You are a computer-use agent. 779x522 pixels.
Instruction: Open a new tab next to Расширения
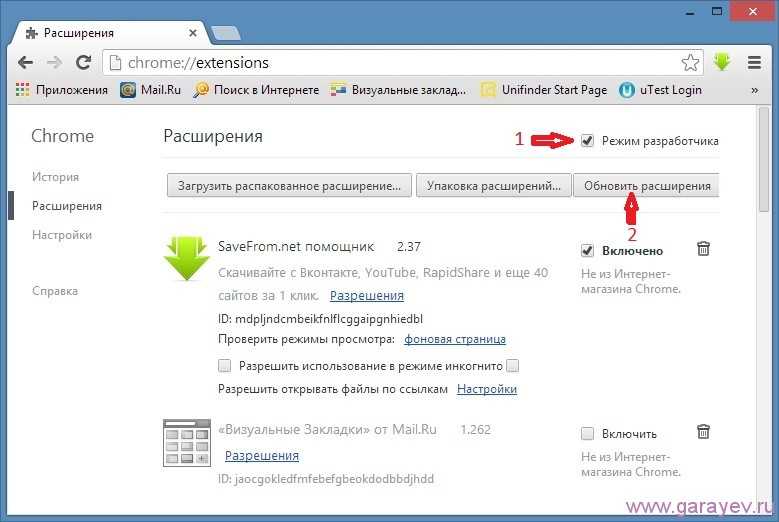tap(226, 33)
